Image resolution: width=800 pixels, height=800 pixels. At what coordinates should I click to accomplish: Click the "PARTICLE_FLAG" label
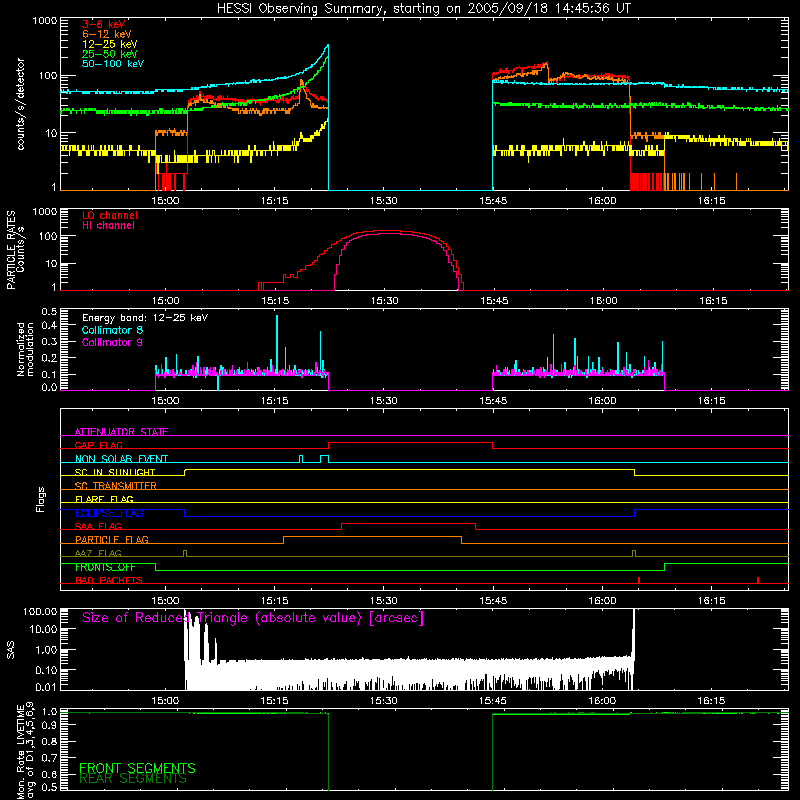[112, 539]
